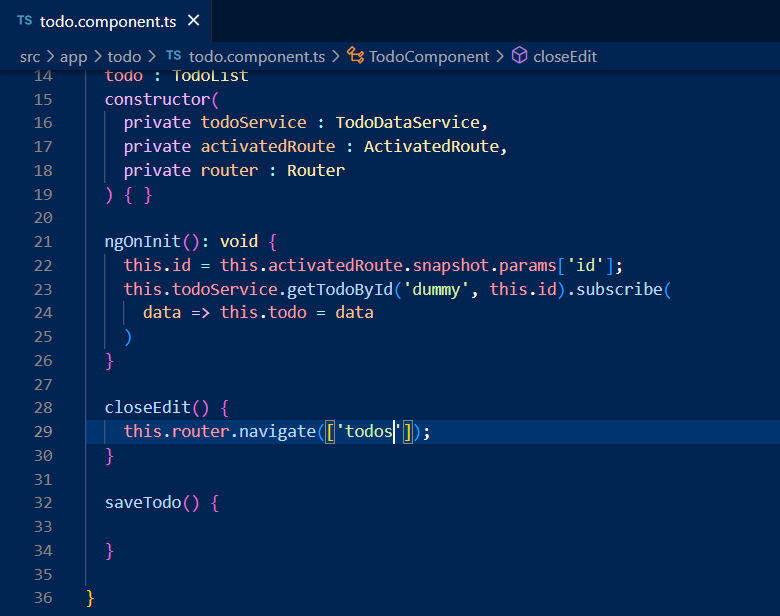
Task: Expand breadcrumb chevron after app
Action: point(98,57)
